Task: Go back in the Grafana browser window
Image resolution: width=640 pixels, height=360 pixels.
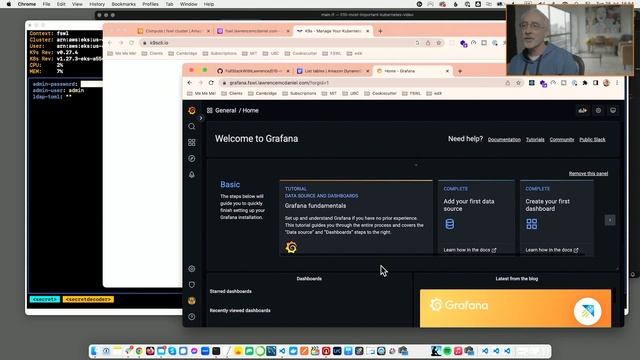Action: (x=190, y=83)
